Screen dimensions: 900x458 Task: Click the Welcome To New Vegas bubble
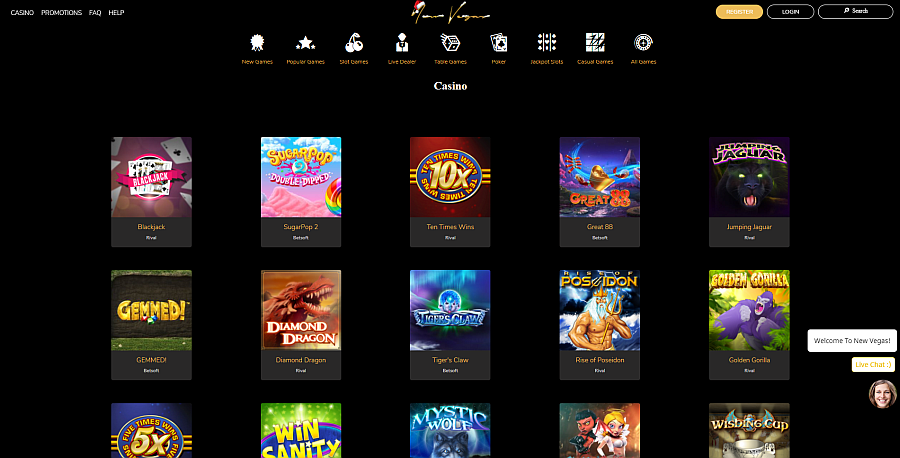[852, 340]
